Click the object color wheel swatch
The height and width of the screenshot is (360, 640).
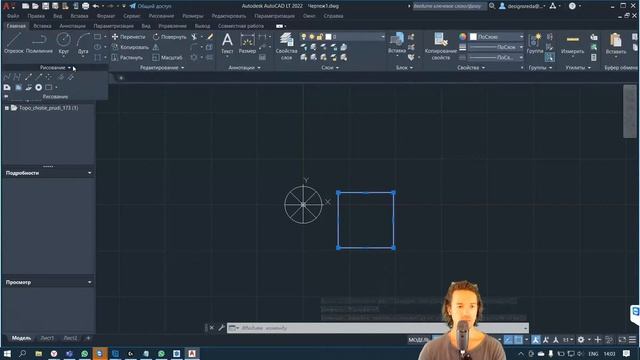(462, 37)
